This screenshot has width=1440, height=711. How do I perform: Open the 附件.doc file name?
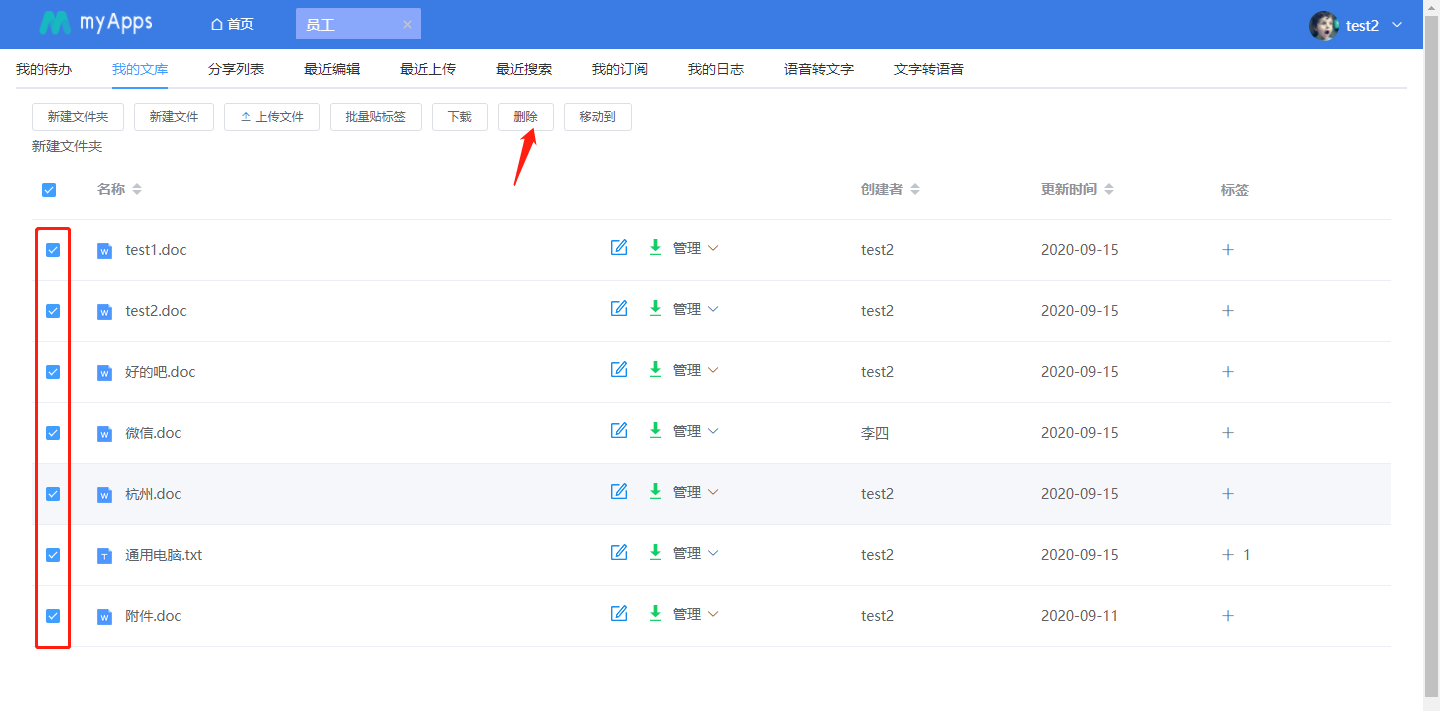153,616
